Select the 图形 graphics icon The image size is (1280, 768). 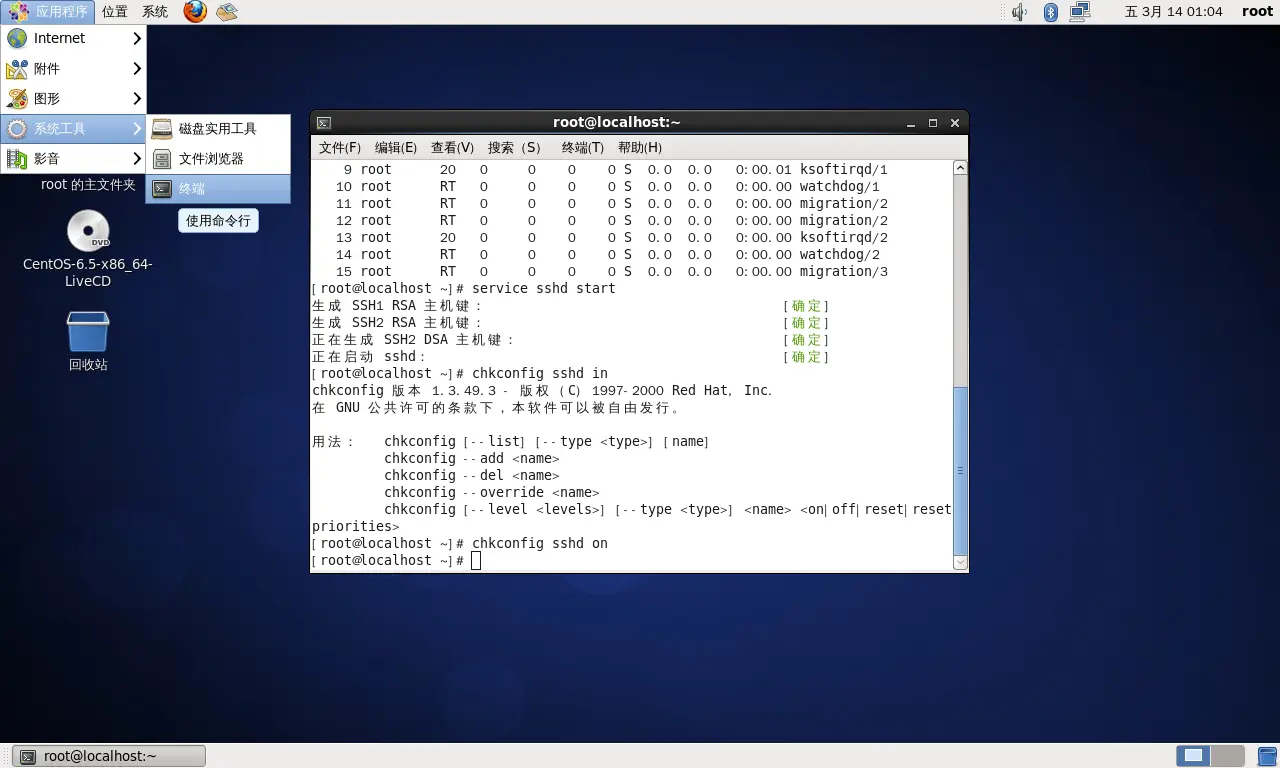pyautogui.click(x=17, y=99)
